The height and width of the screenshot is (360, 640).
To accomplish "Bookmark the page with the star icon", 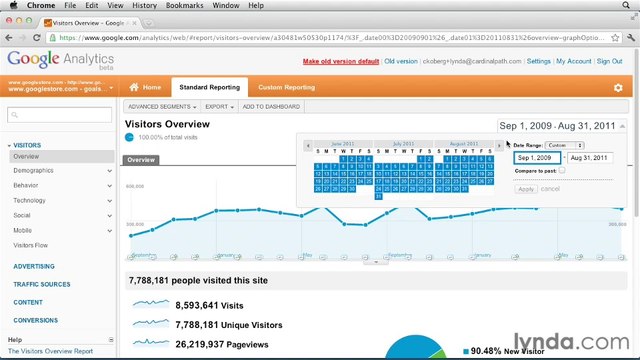I will 615,38.
